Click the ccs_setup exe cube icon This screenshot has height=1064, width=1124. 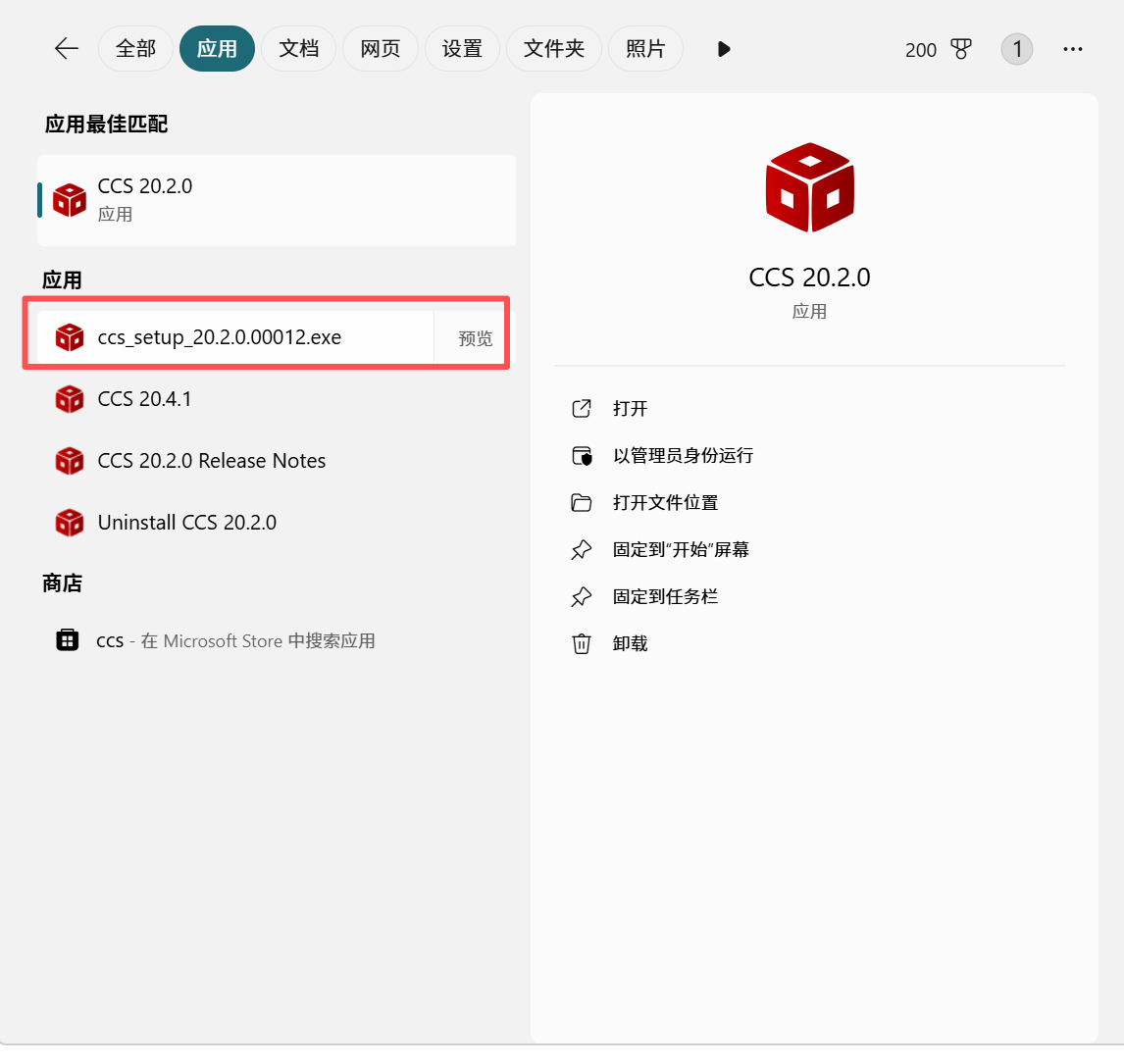70,336
